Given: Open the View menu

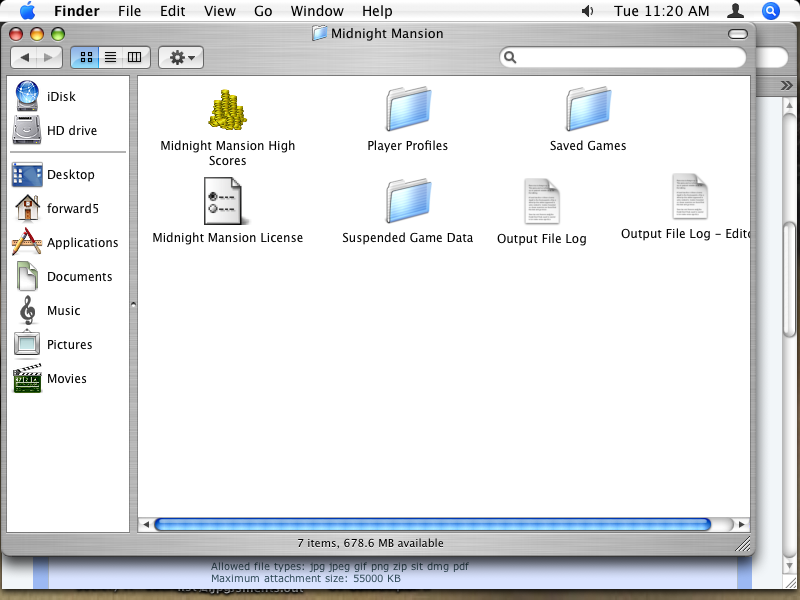Looking at the screenshot, I should (x=219, y=11).
